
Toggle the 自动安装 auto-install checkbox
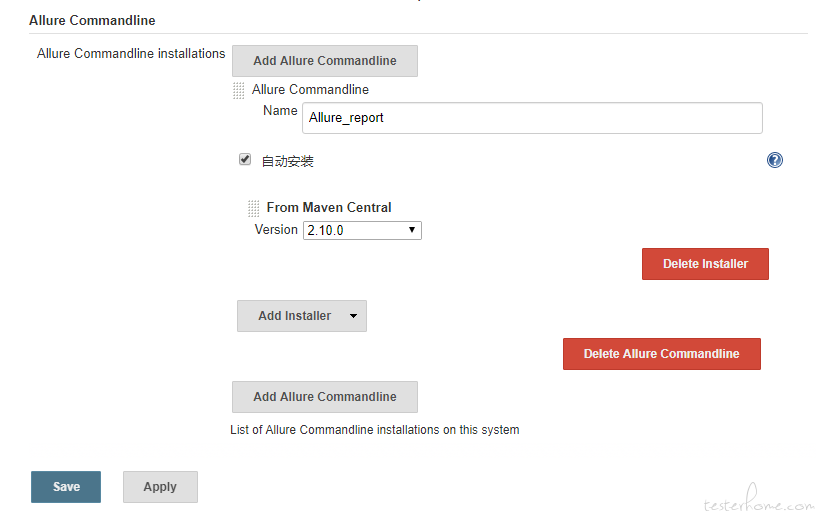click(245, 159)
